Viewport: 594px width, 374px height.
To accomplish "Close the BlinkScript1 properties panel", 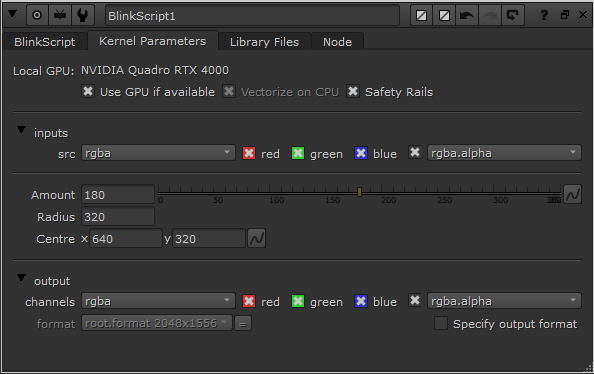I will point(583,14).
